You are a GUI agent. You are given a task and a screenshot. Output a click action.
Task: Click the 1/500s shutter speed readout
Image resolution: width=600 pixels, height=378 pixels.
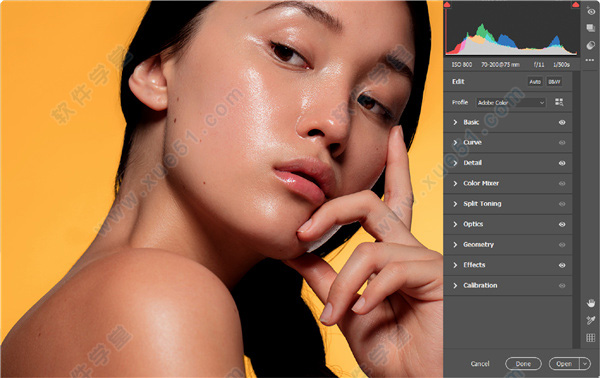(561, 65)
